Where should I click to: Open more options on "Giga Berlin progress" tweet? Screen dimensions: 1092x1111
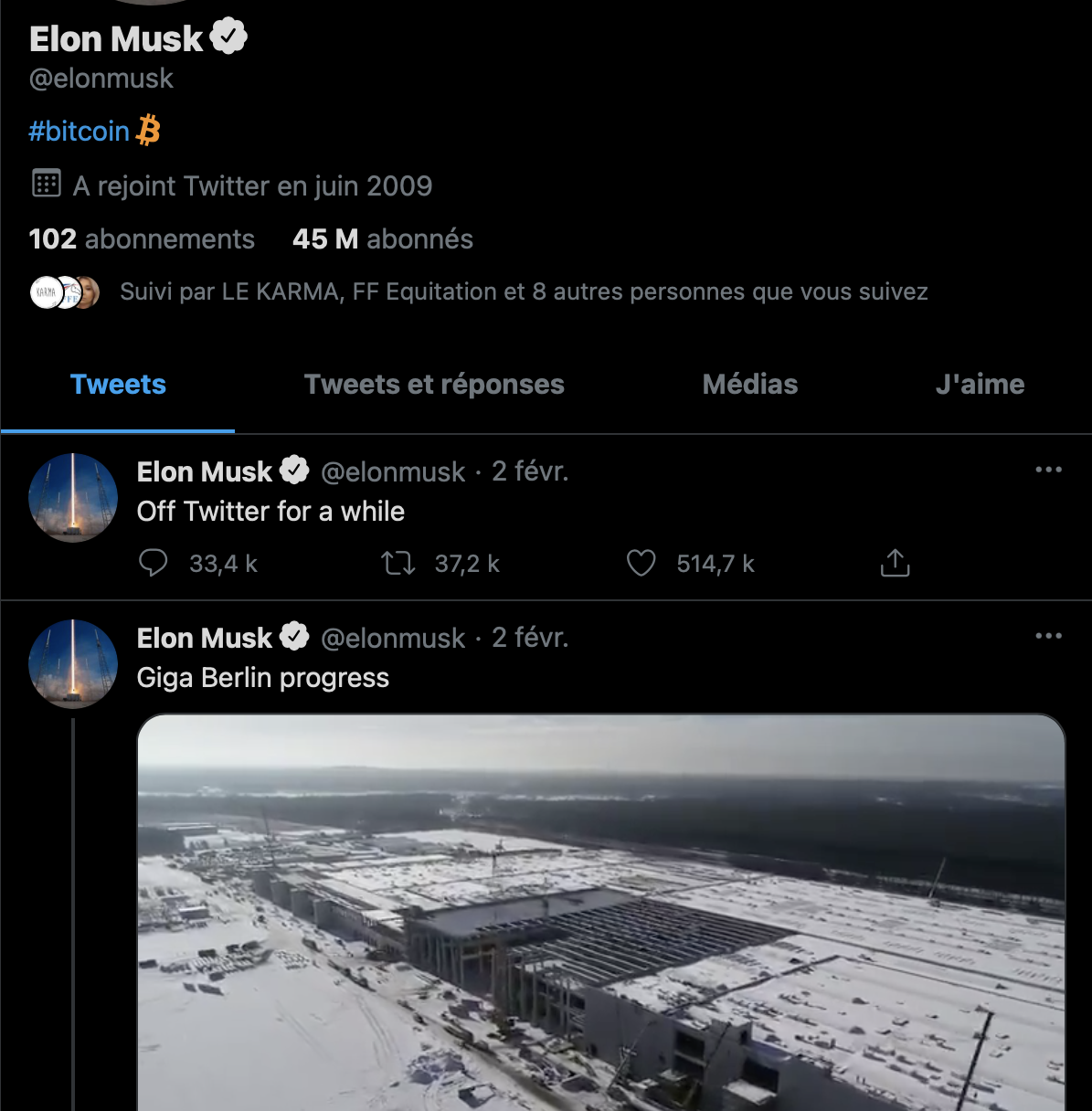point(1048,636)
